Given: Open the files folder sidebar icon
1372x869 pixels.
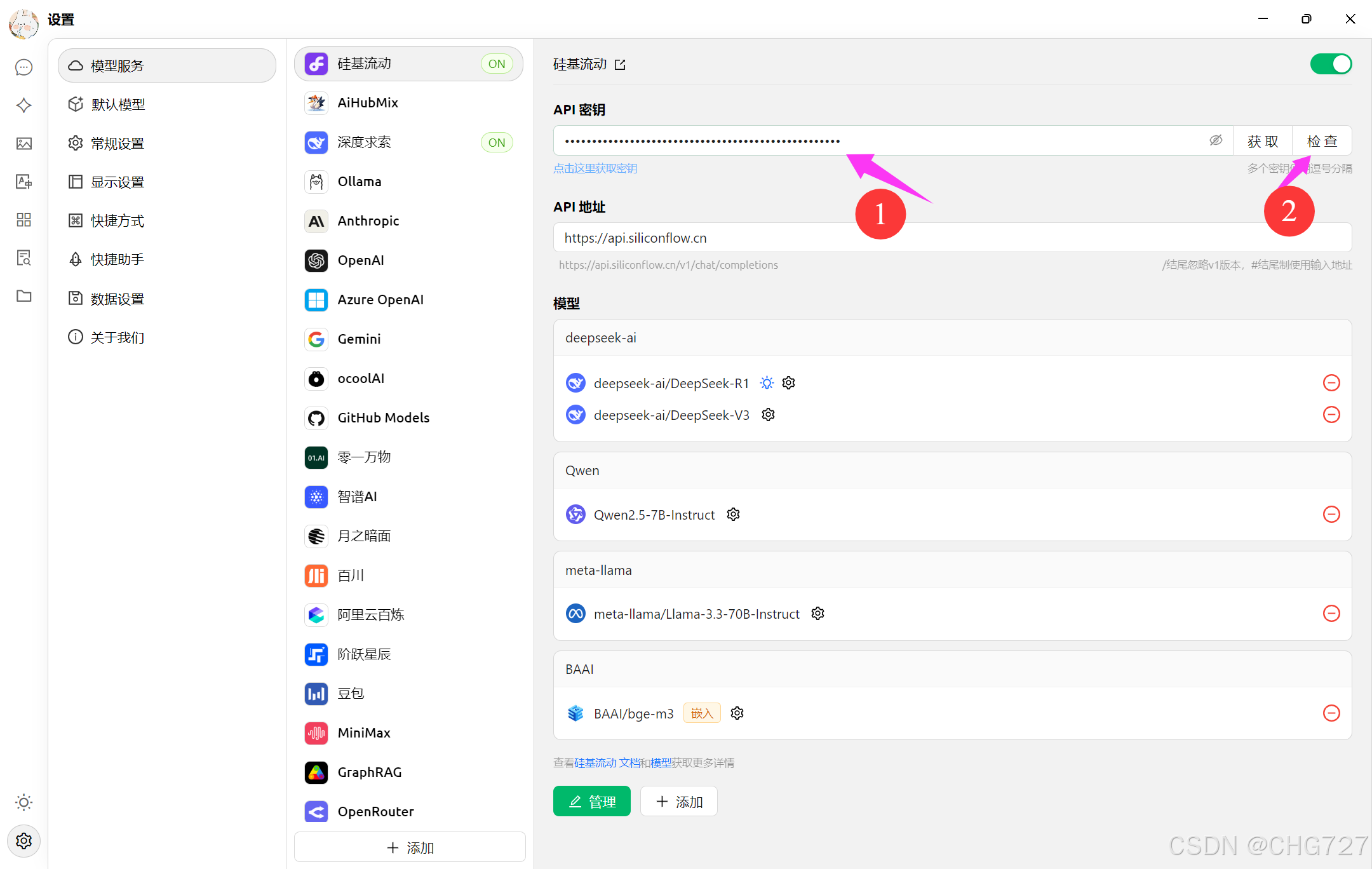Looking at the screenshot, I should [24, 296].
